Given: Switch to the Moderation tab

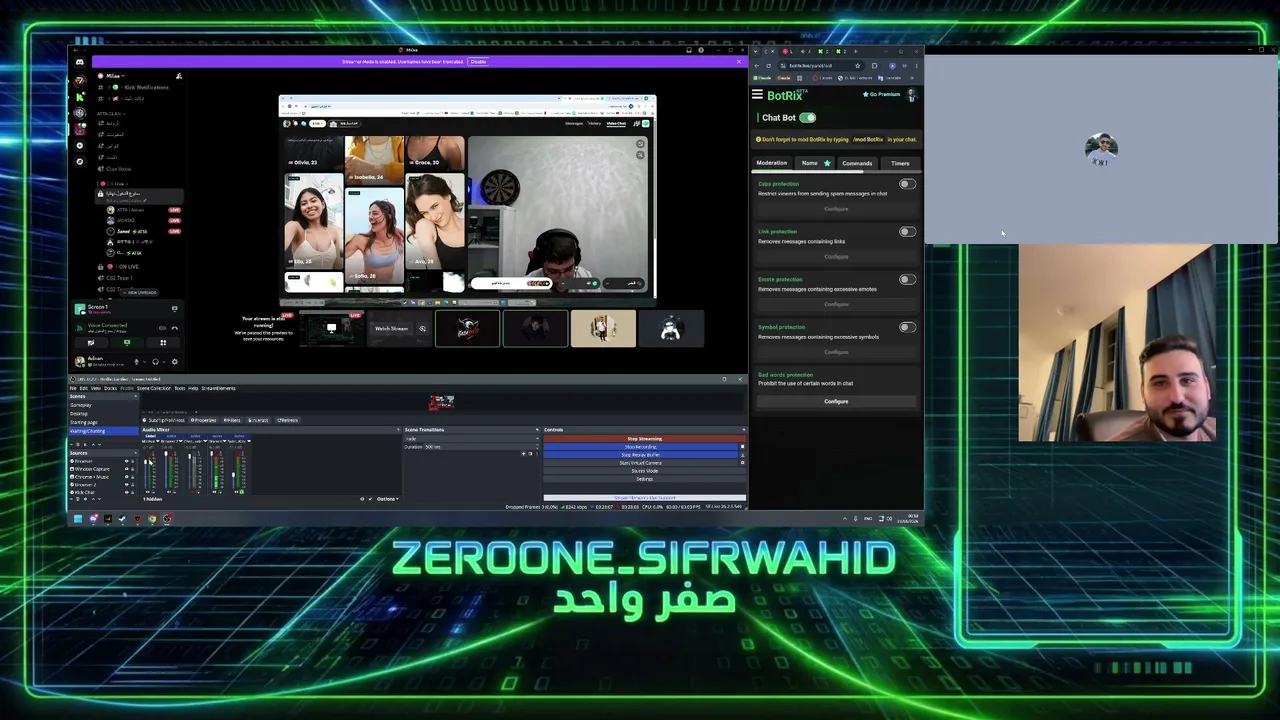Looking at the screenshot, I should click(772, 163).
